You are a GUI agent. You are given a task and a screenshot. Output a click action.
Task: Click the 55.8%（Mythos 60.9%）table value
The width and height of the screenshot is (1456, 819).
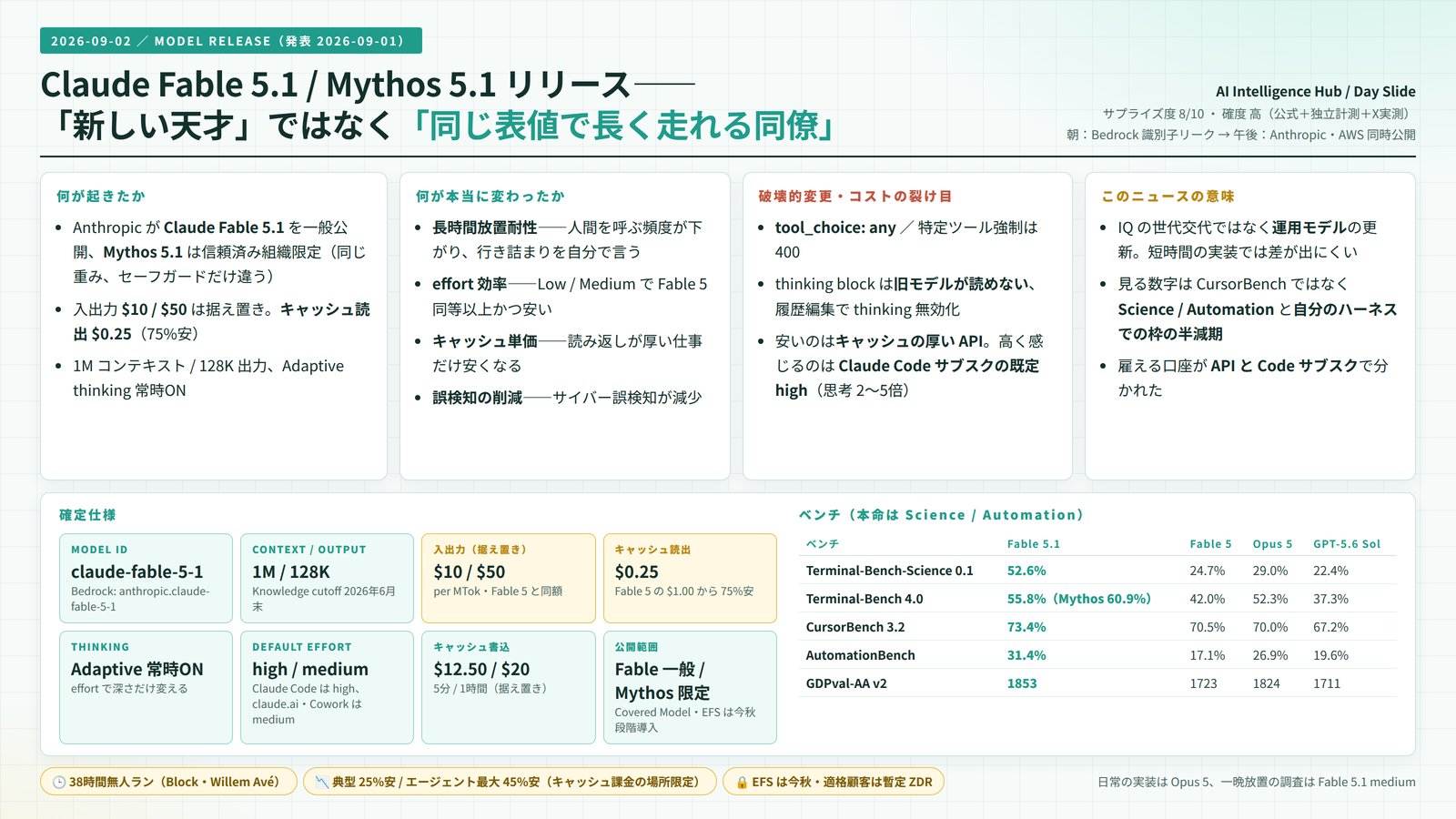click(x=1079, y=599)
